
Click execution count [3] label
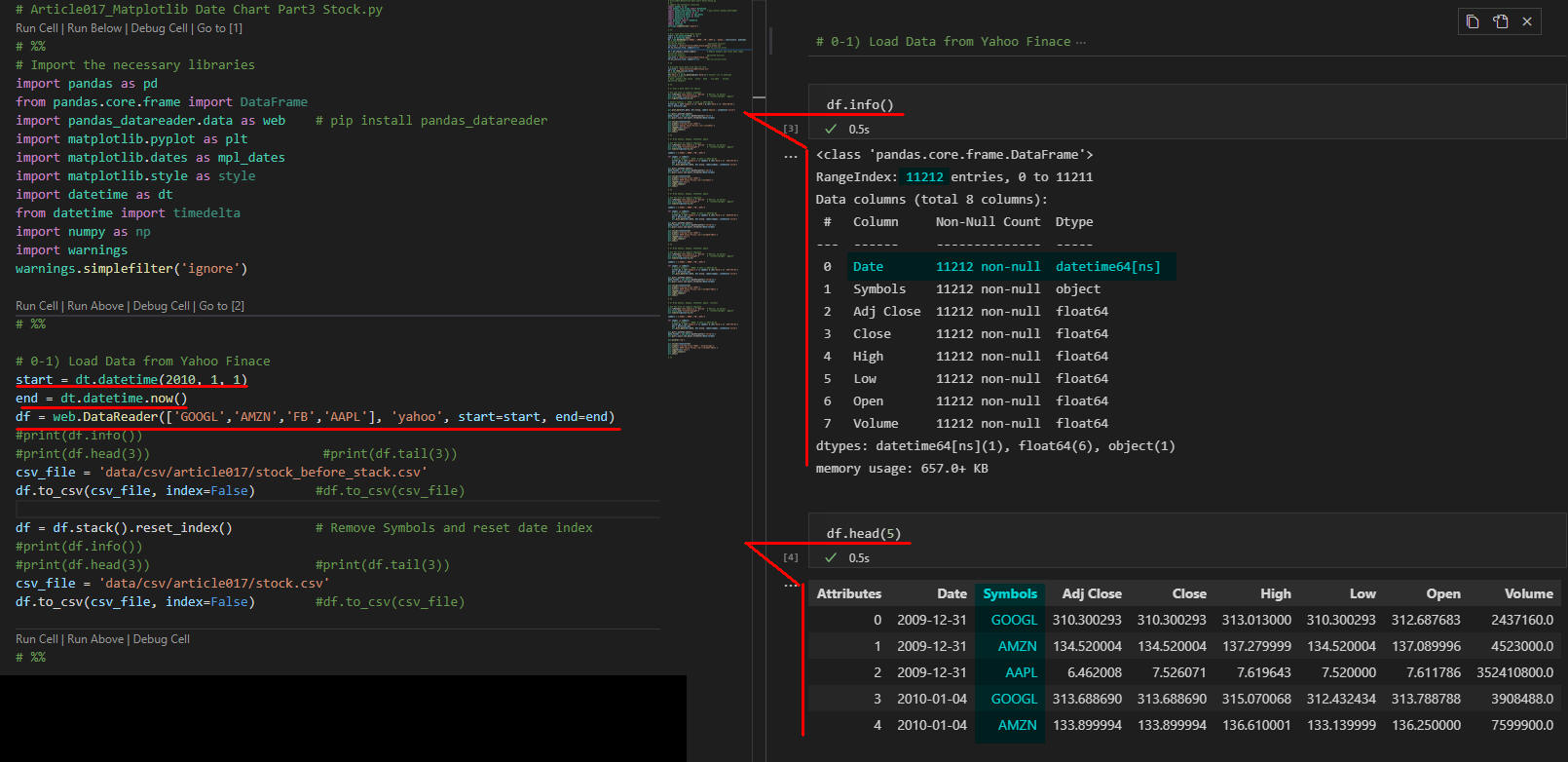point(791,129)
